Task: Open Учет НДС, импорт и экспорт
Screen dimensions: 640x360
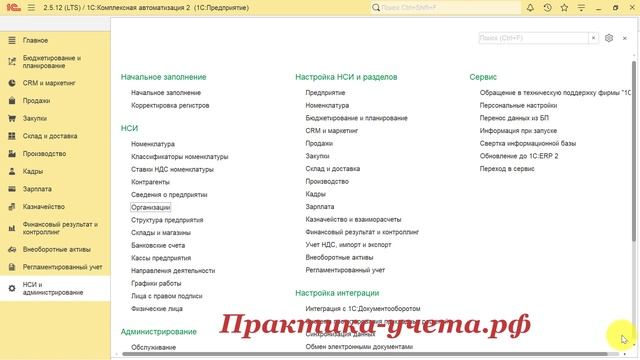Action: click(x=349, y=244)
